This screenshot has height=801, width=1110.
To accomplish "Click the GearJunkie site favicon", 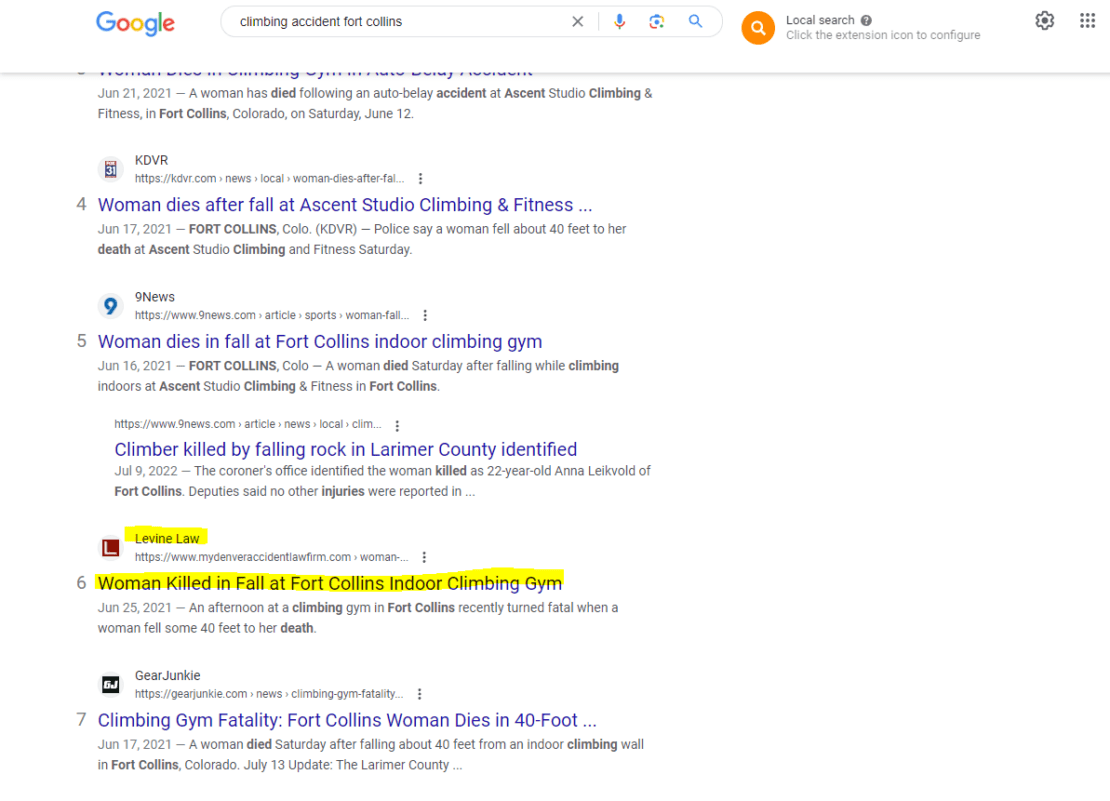I will point(110,684).
